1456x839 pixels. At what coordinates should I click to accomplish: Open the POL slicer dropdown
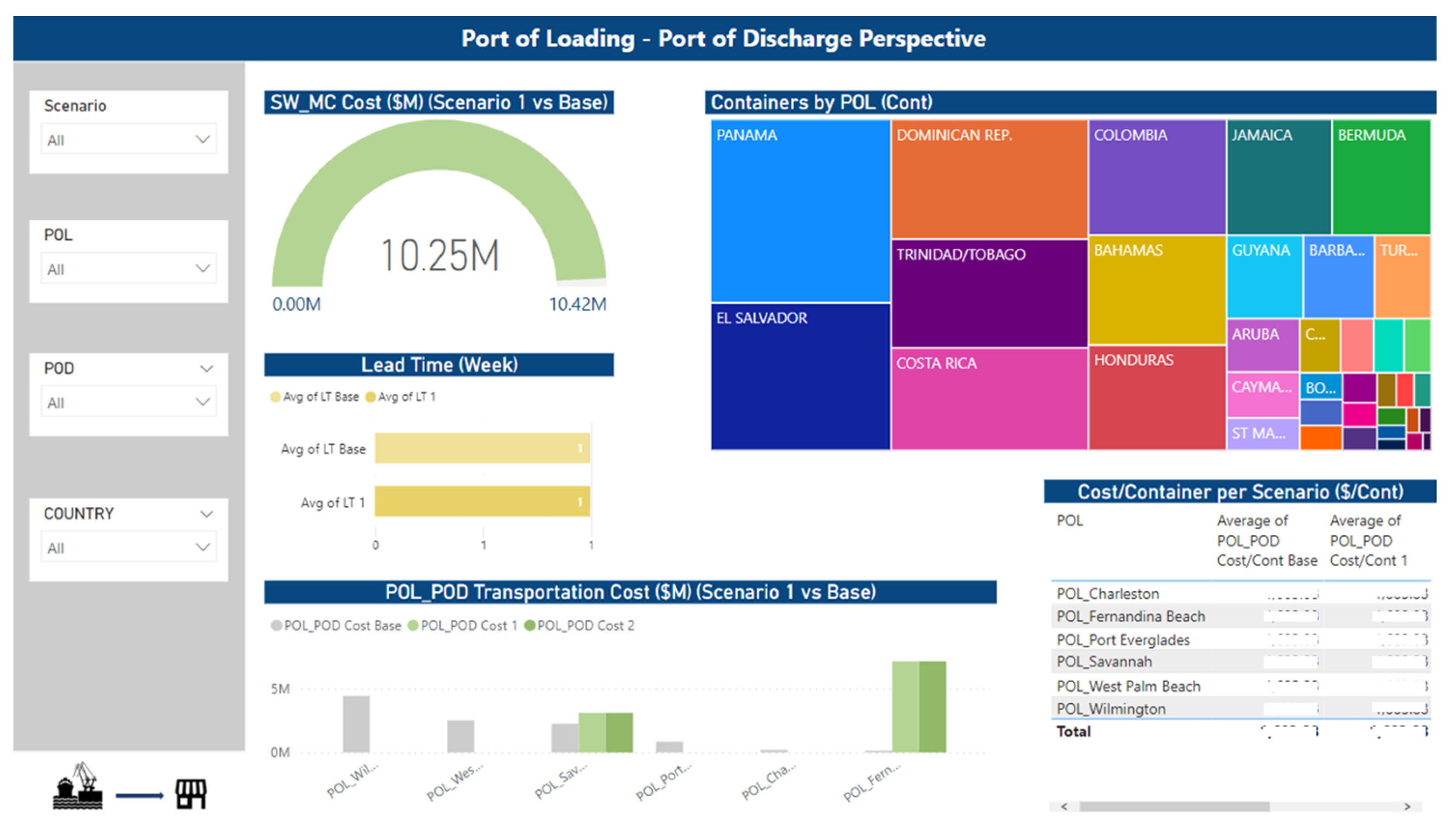(129, 269)
